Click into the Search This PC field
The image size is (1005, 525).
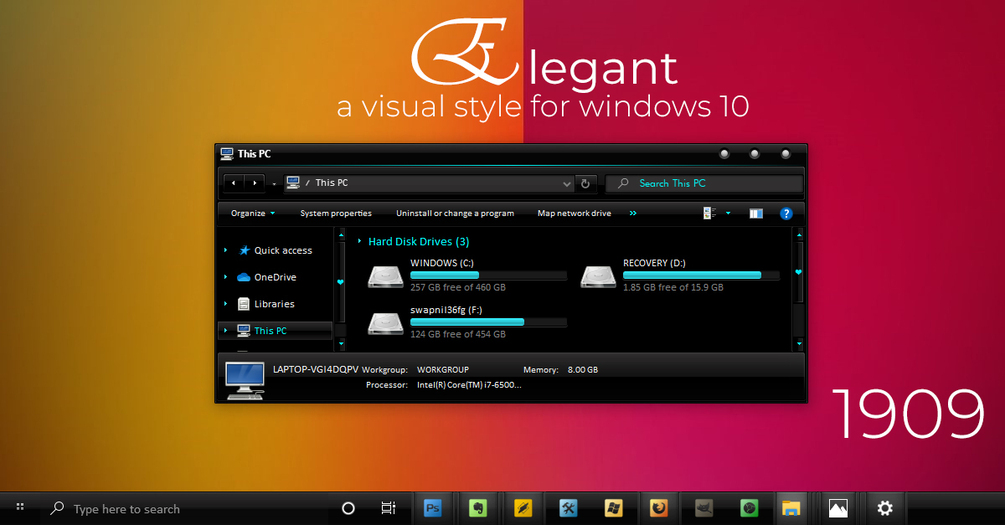point(704,183)
